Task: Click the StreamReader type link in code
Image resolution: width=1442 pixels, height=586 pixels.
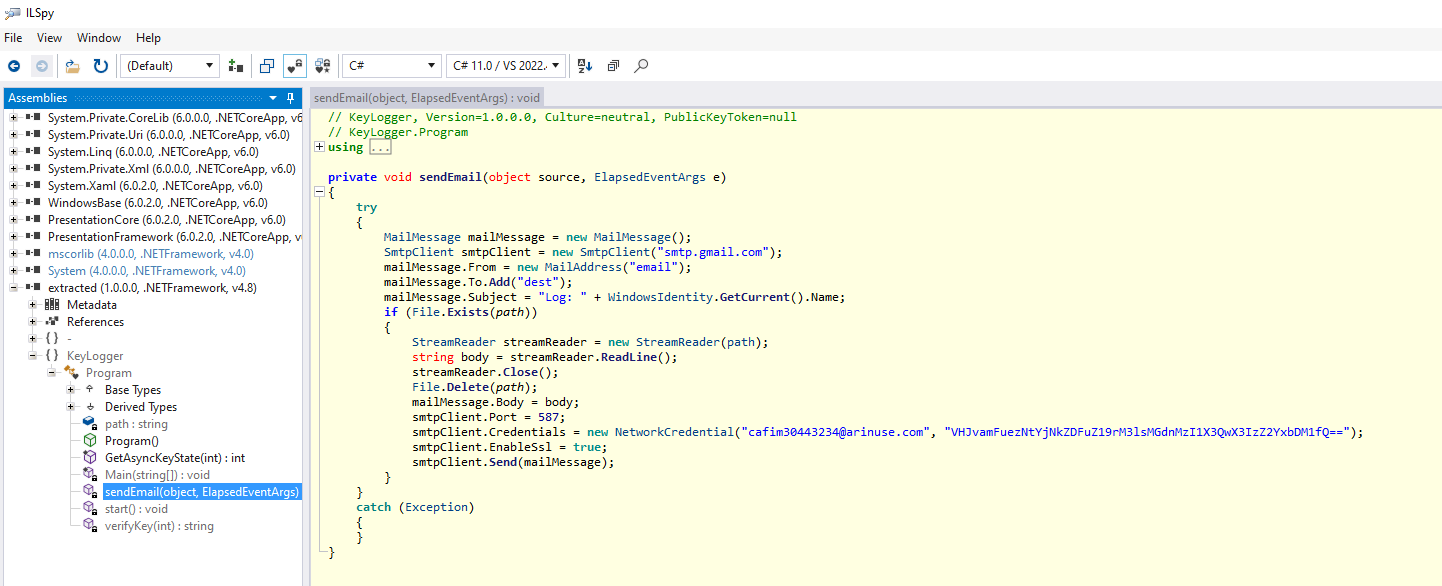Action: [x=454, y=342]
